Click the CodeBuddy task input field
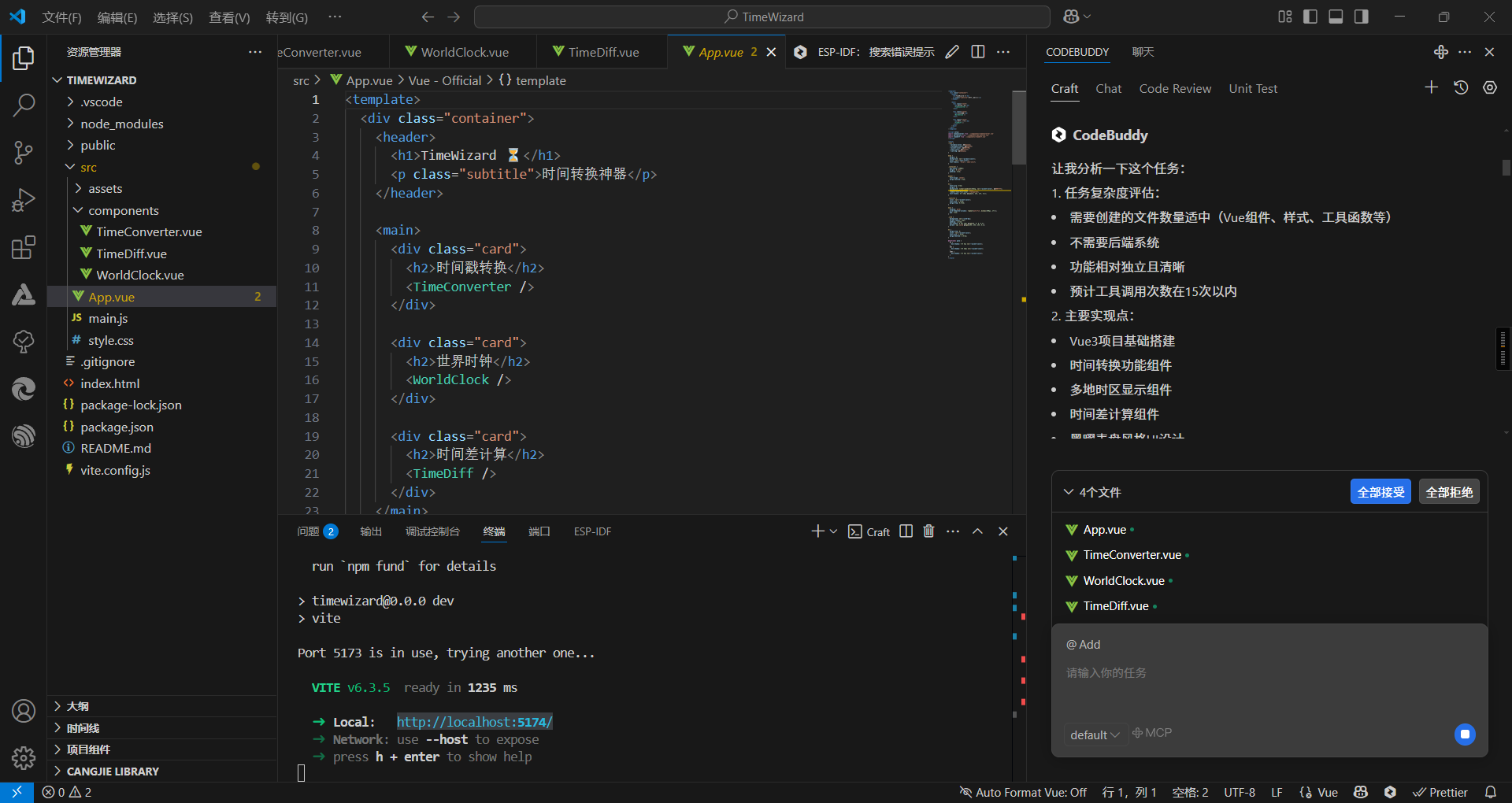The image size is (1512, 803). 1269,673
